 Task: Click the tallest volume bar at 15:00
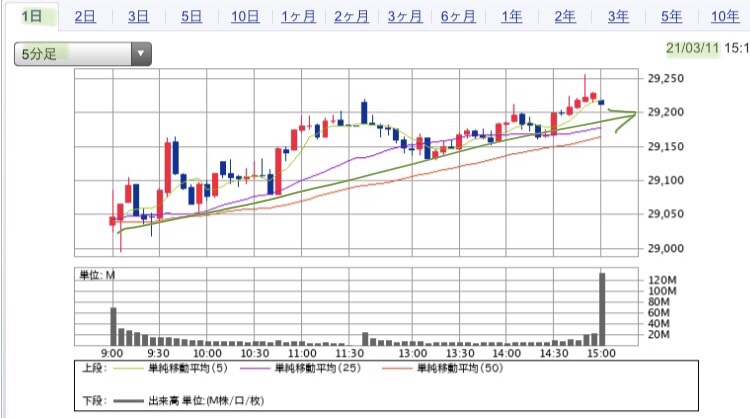(x=602, y=309)
